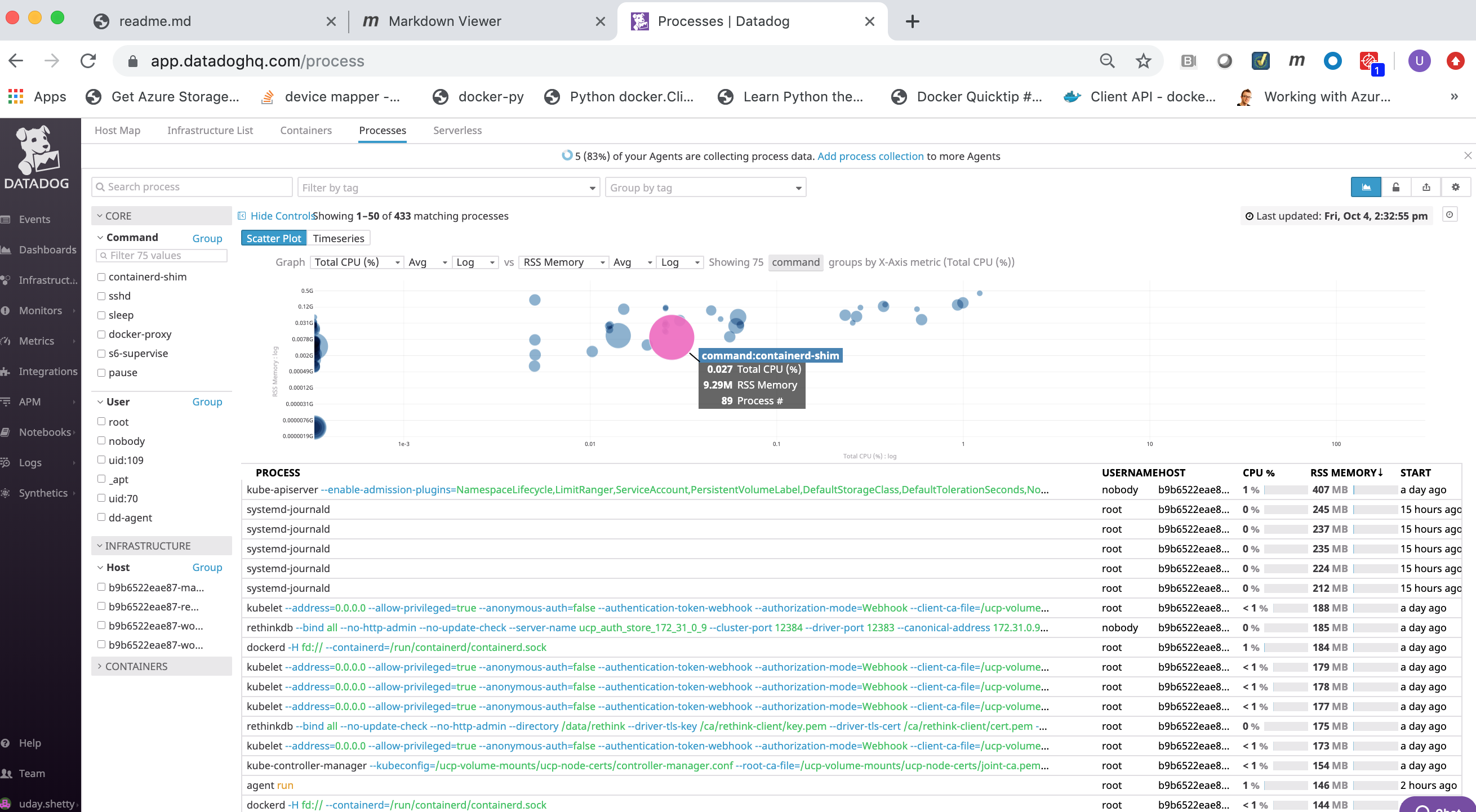Open the settings gear icon button

1455,188
